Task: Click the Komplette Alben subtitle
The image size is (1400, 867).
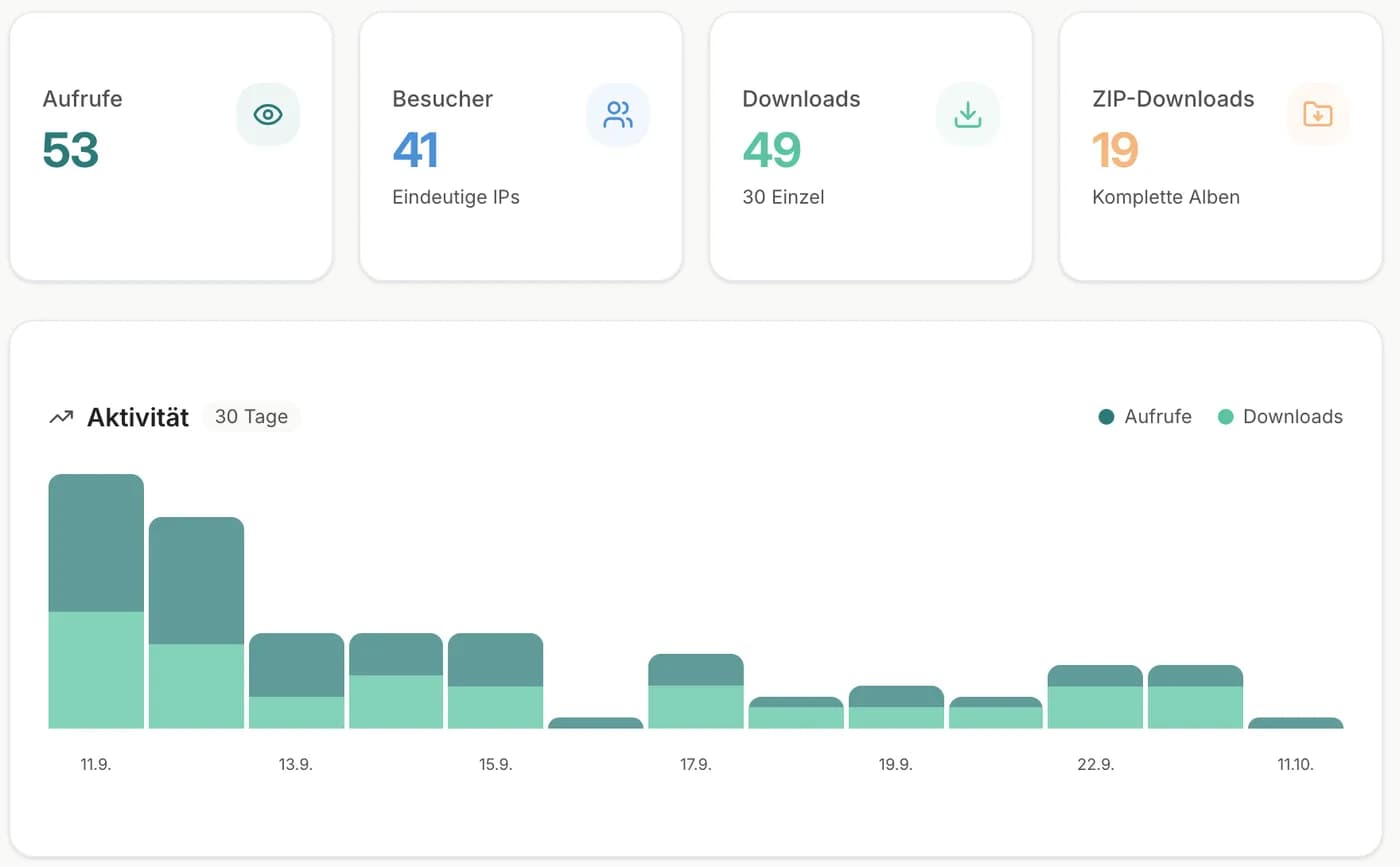Action: [1166, 197]
